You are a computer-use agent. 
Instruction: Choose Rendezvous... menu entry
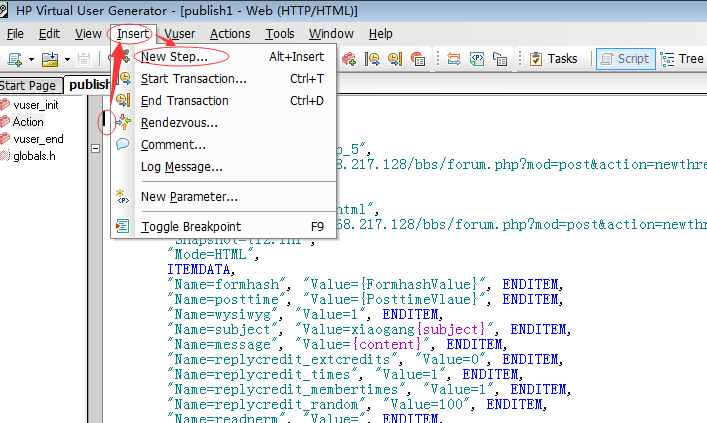coord(224,123)
